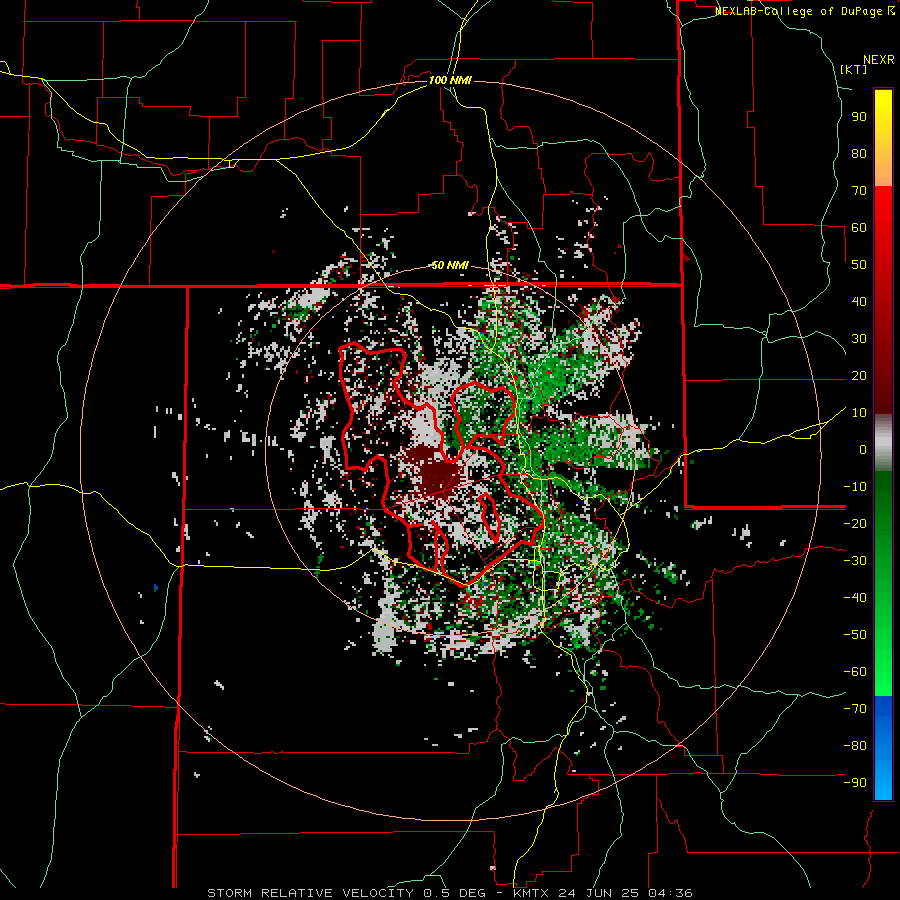Select the -50 tick label on velocity scale
The height and width of the screenshot is (900, 900).
[855, 635]
